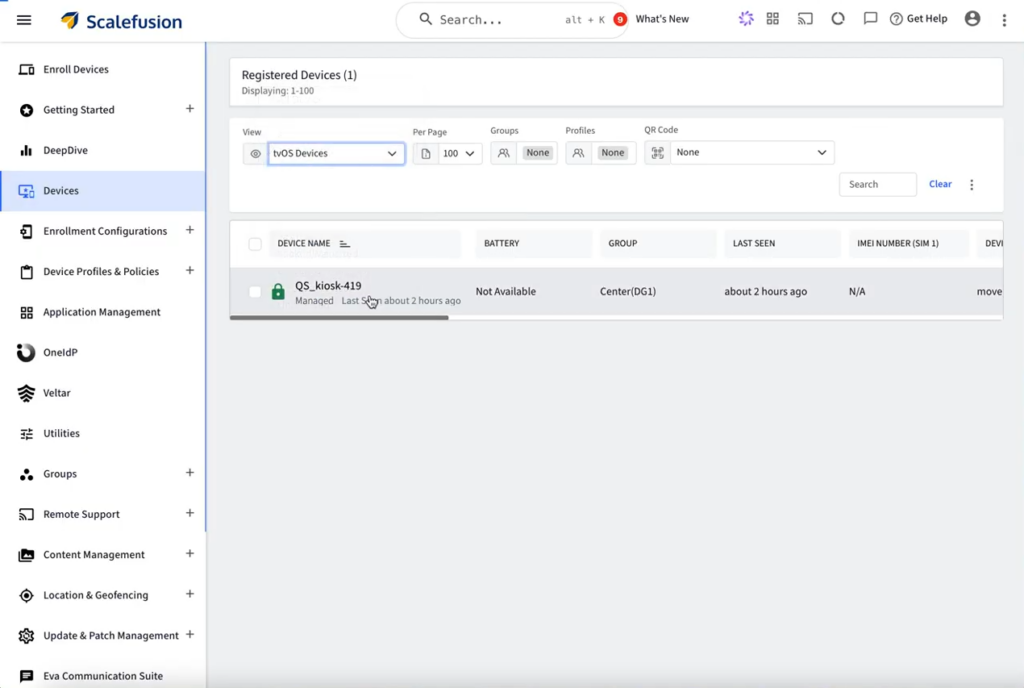Open the QS_kiosk-419 device name

point(328,285)
